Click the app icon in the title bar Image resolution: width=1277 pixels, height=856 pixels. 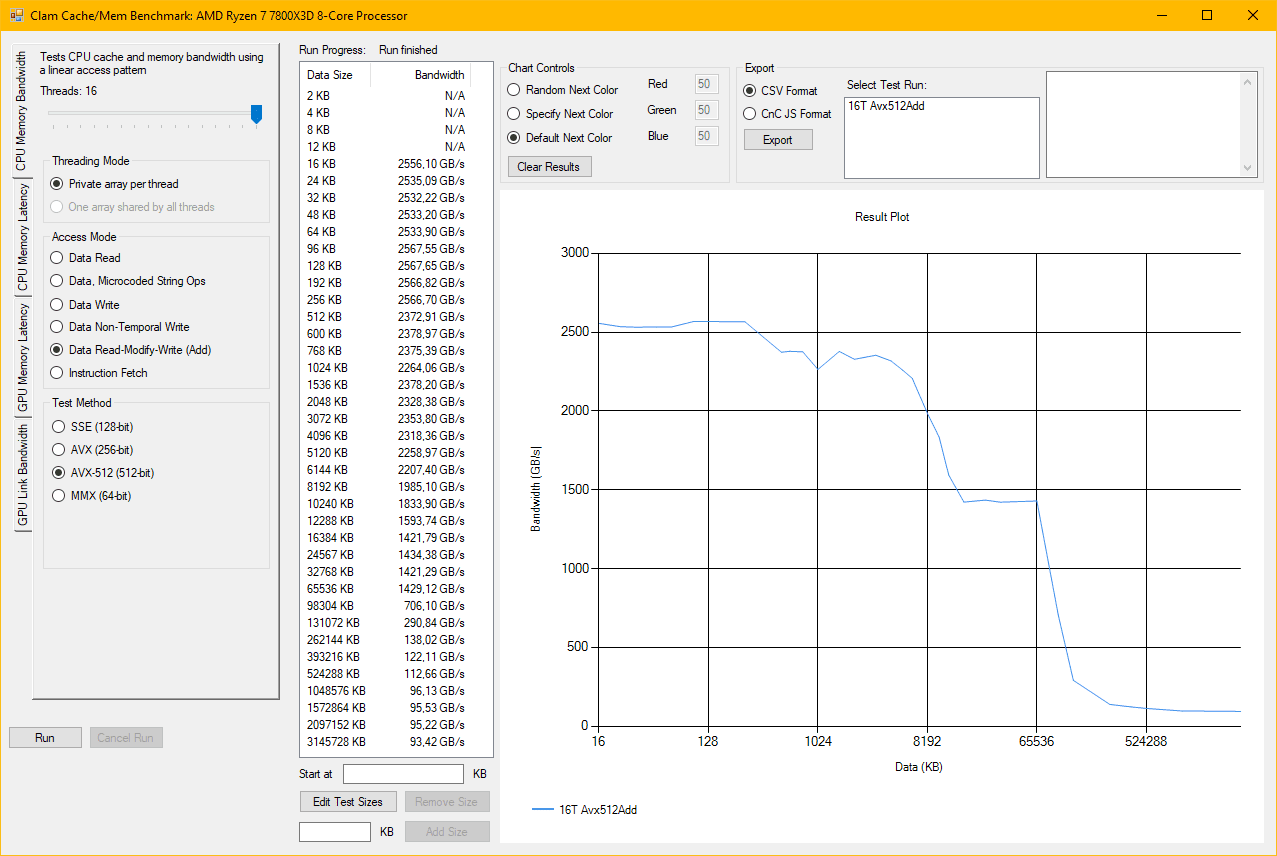[x=16, y=15]
